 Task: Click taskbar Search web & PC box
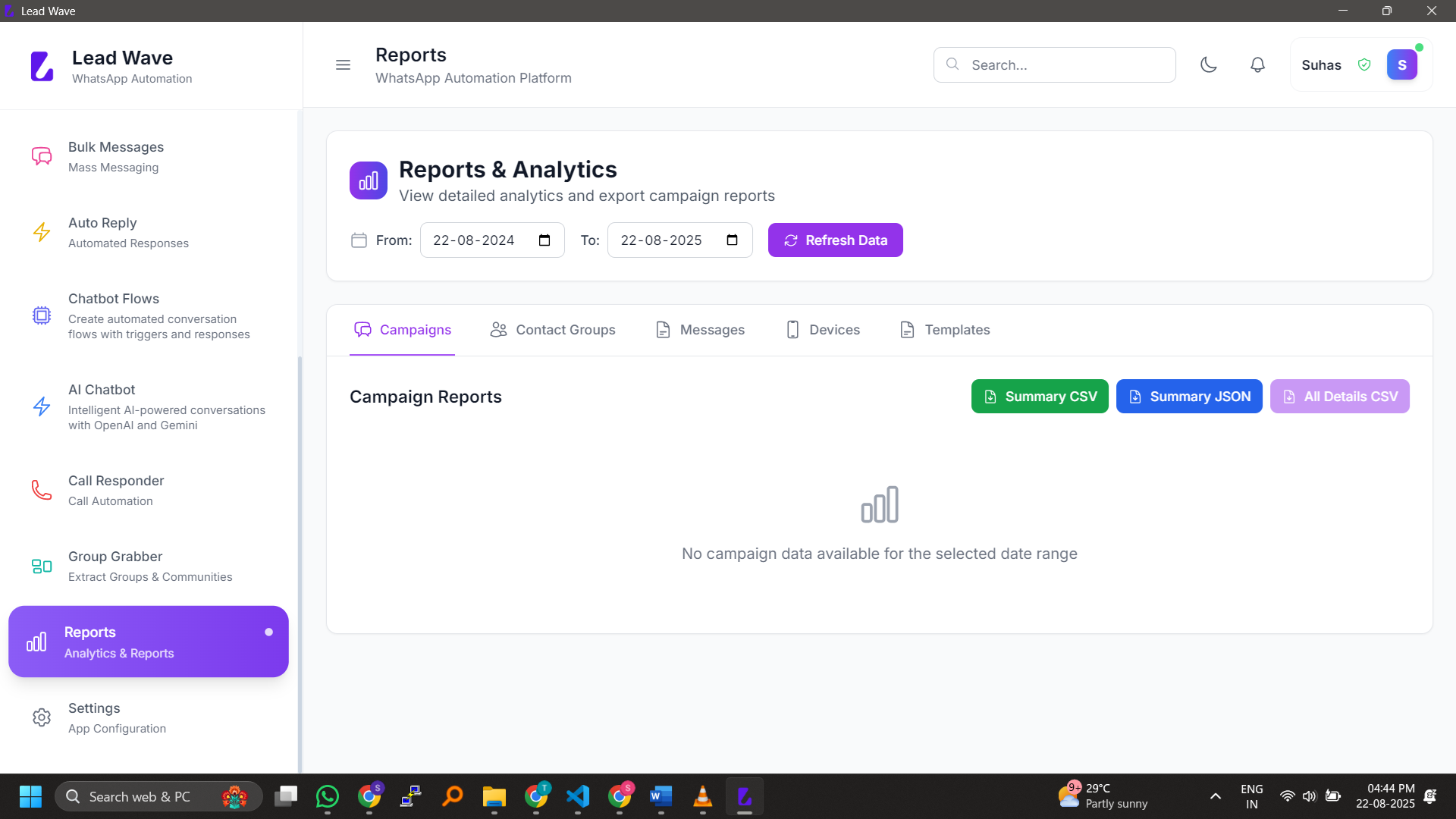(158, 797)
